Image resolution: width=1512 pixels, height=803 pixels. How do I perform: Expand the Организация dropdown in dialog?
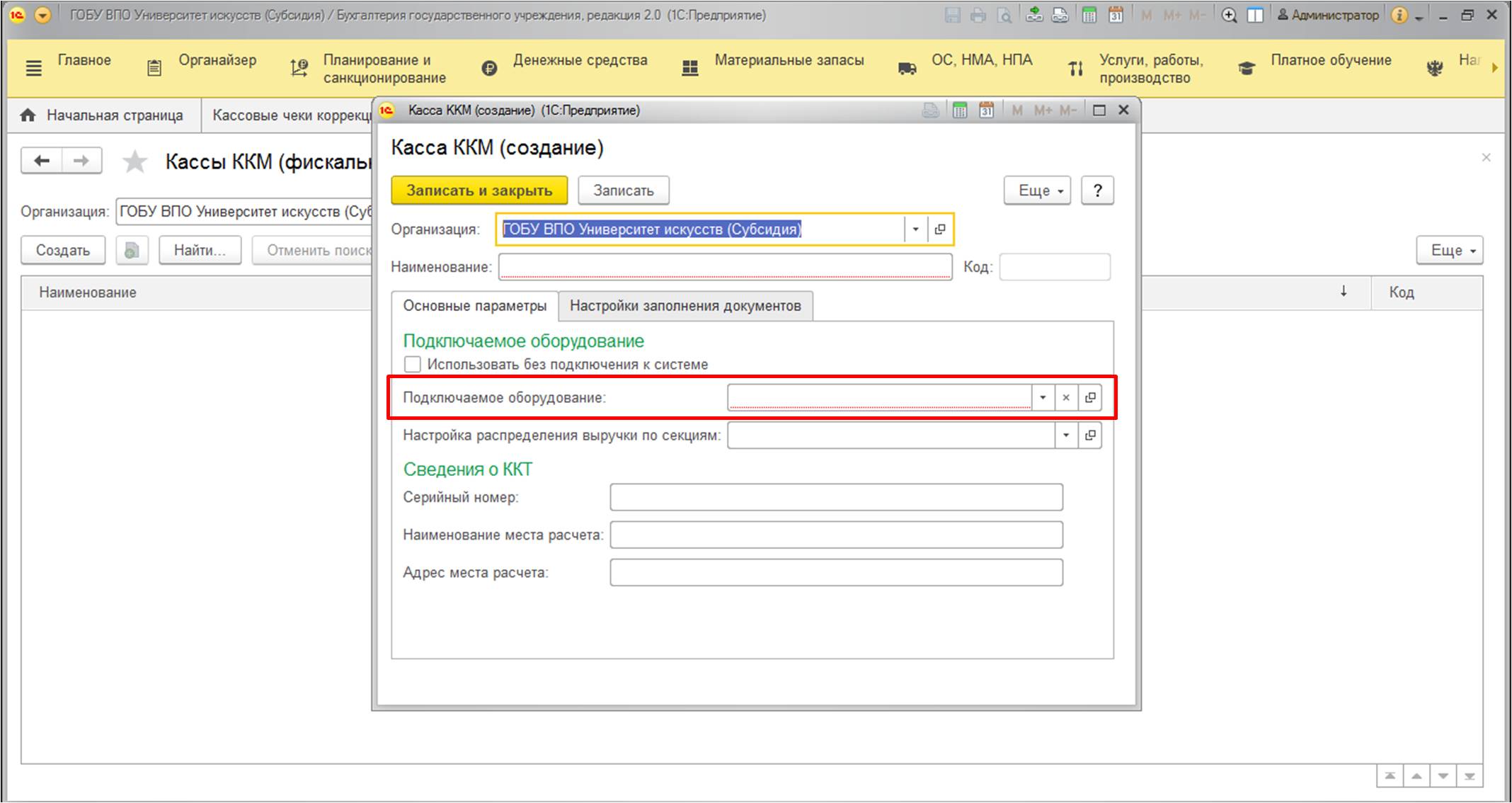[x=915, y=229]
